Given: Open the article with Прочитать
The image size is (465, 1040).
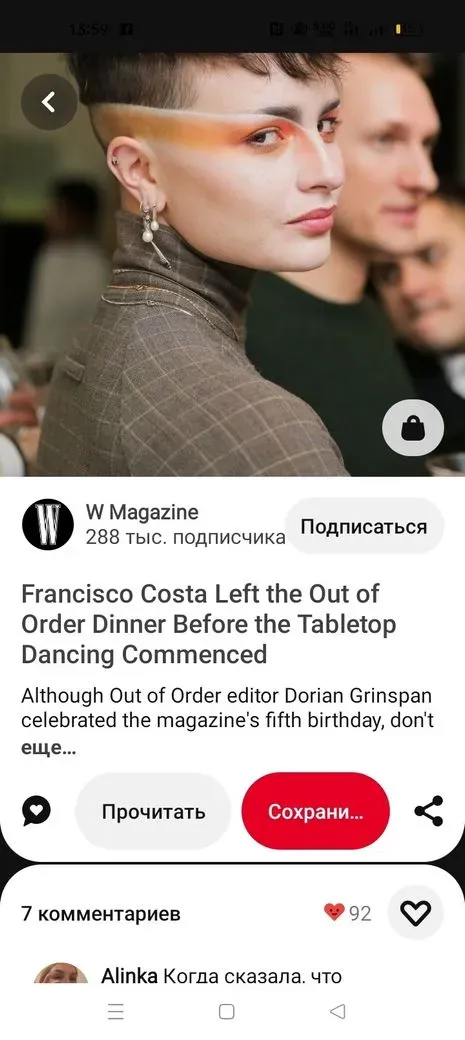Looking at the screenshot, I should click(x=153, y=812).
